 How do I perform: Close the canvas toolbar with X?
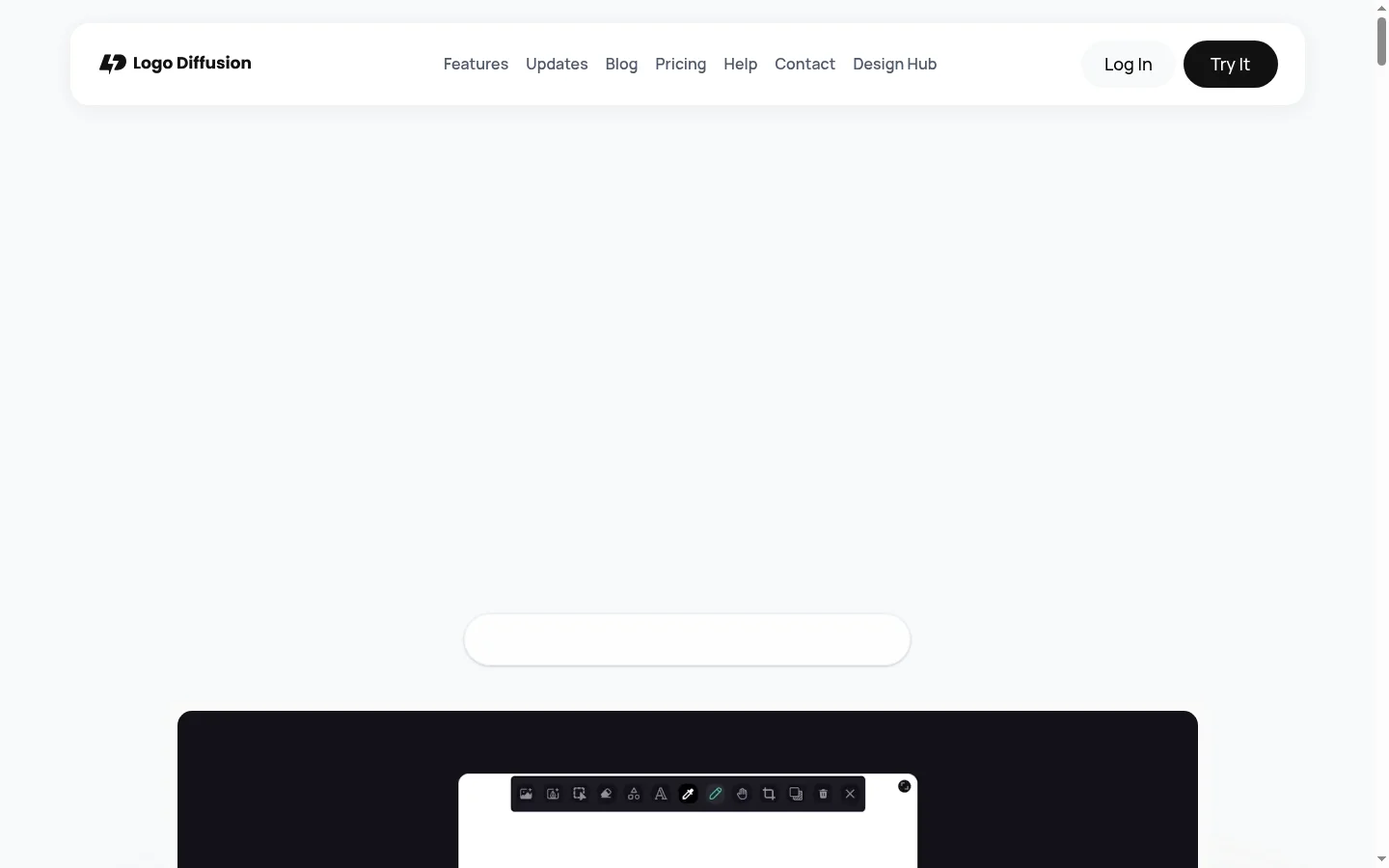[x=850, y=794]
